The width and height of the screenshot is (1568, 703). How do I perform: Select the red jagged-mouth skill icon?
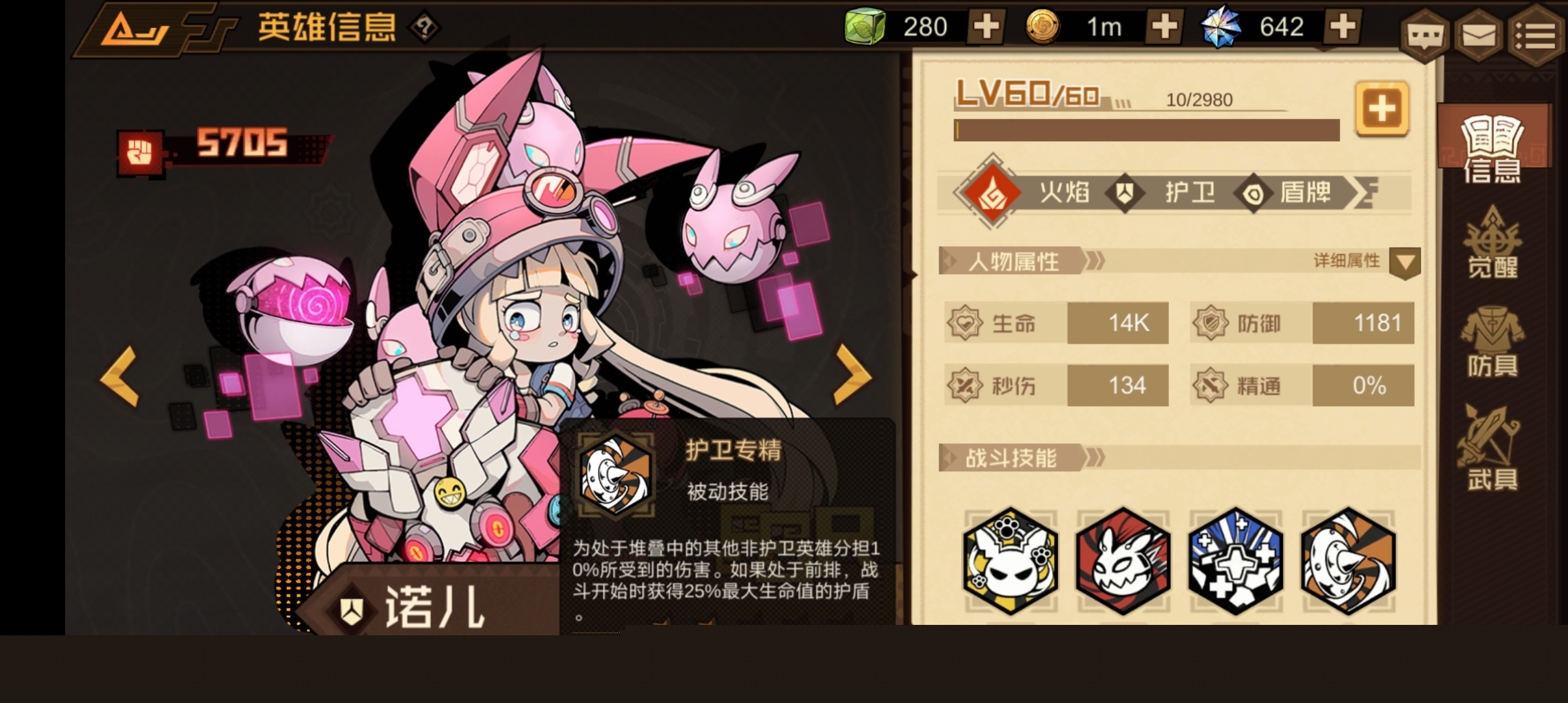[1123, 561]
